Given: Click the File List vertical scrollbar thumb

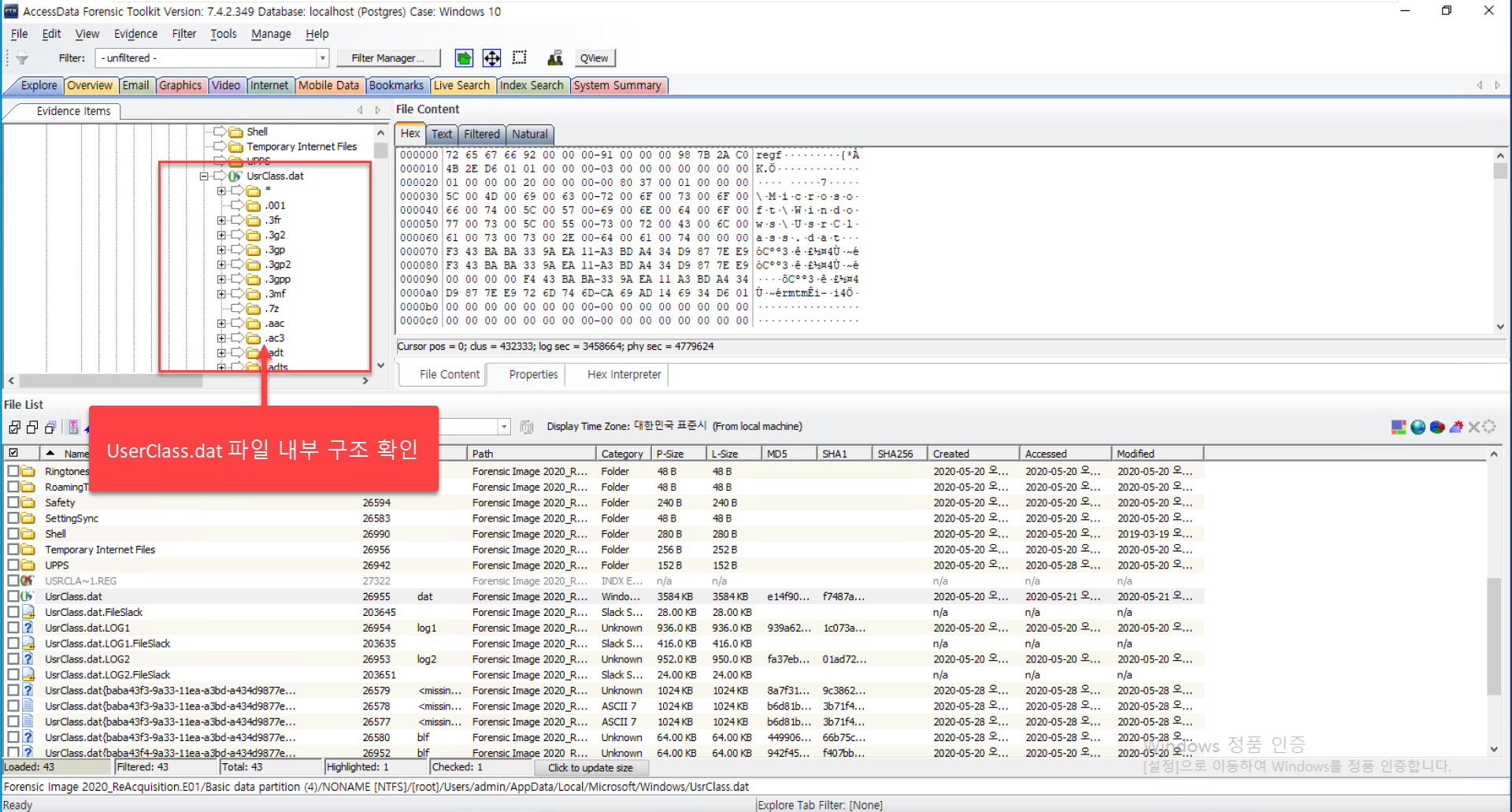Looking at the screenshot, I should [1493, 636].
